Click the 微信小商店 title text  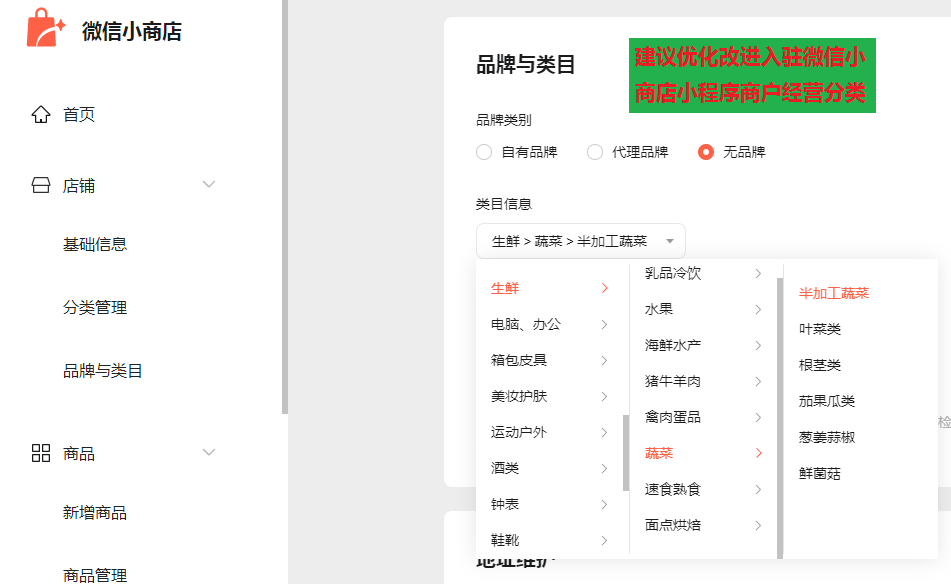coord(132,32)
